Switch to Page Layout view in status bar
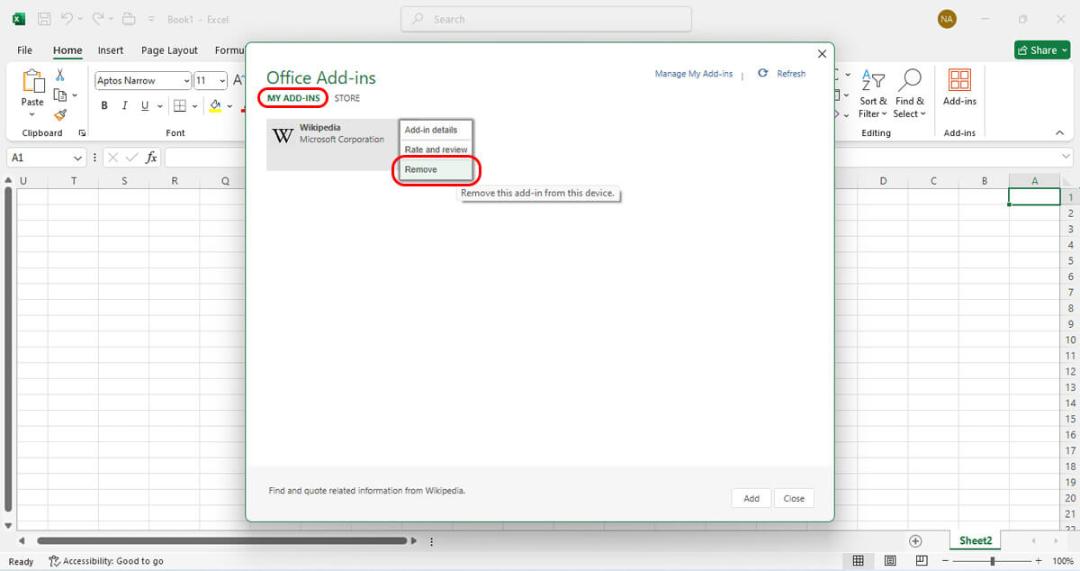Image resolution: width=1080 pixels, height=571 pixels. 890,561
